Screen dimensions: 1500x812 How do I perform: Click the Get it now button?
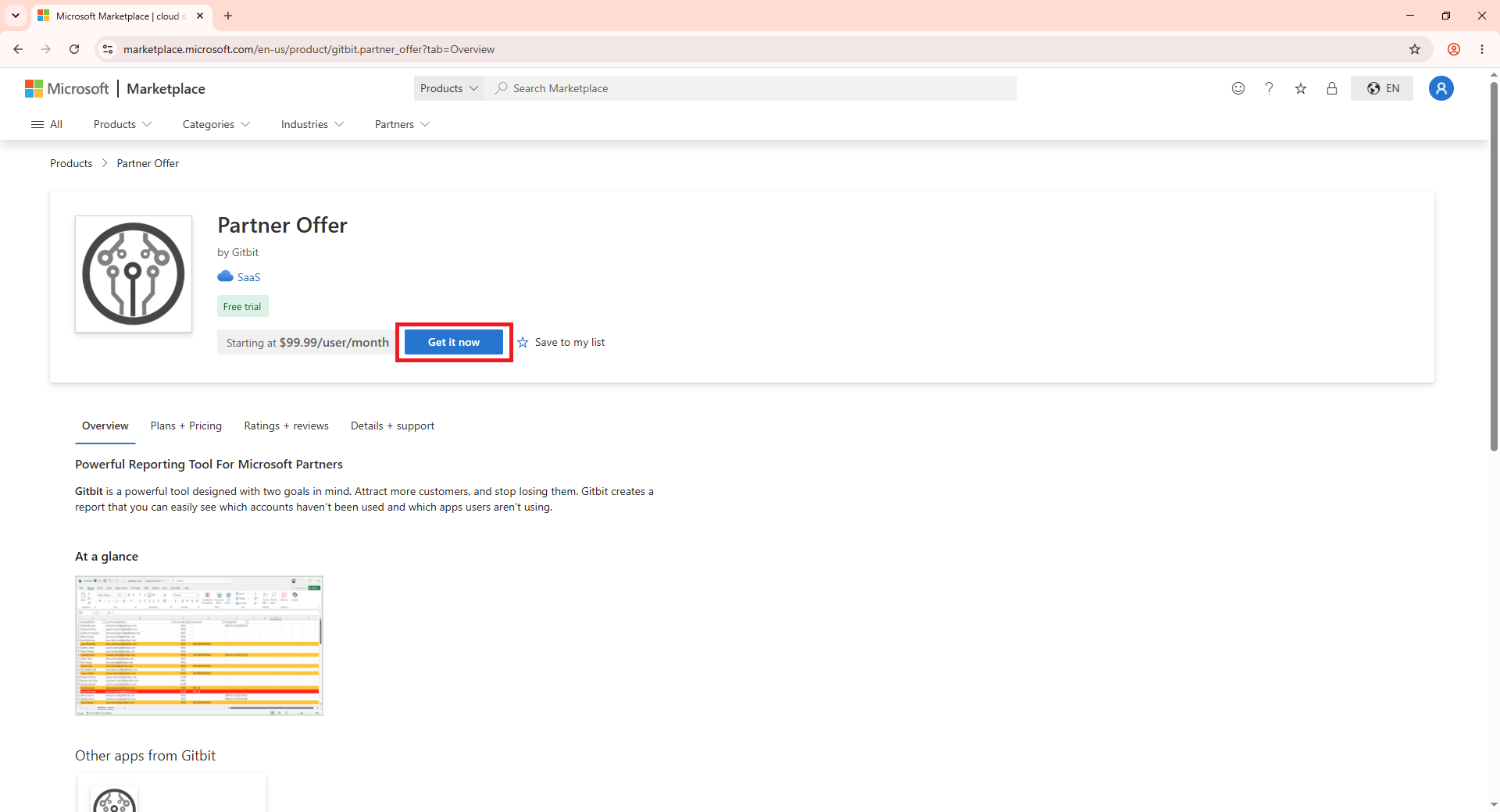(x=454, y=342)
